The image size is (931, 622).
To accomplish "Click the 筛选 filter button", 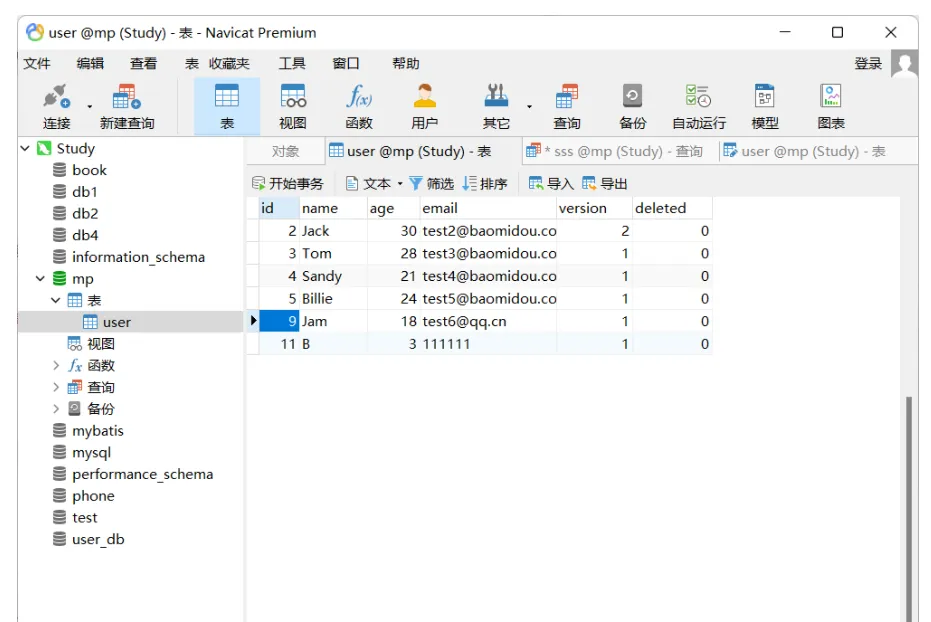I will coord(432,184).
